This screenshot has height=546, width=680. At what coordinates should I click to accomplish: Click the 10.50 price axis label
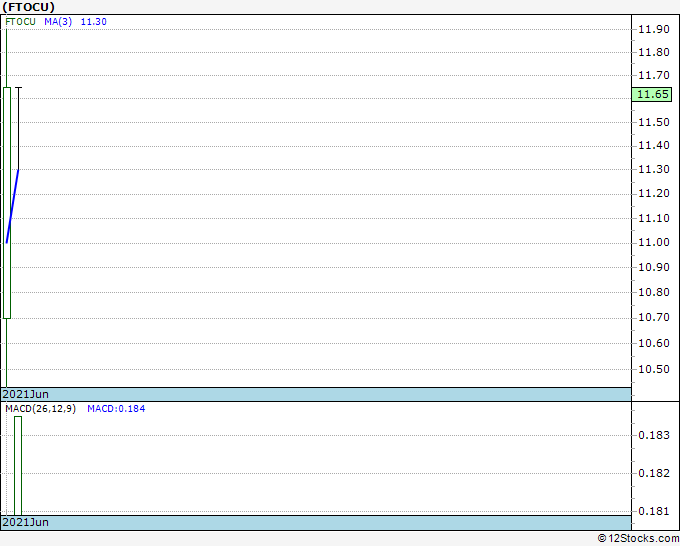click(x=654, y=369)
